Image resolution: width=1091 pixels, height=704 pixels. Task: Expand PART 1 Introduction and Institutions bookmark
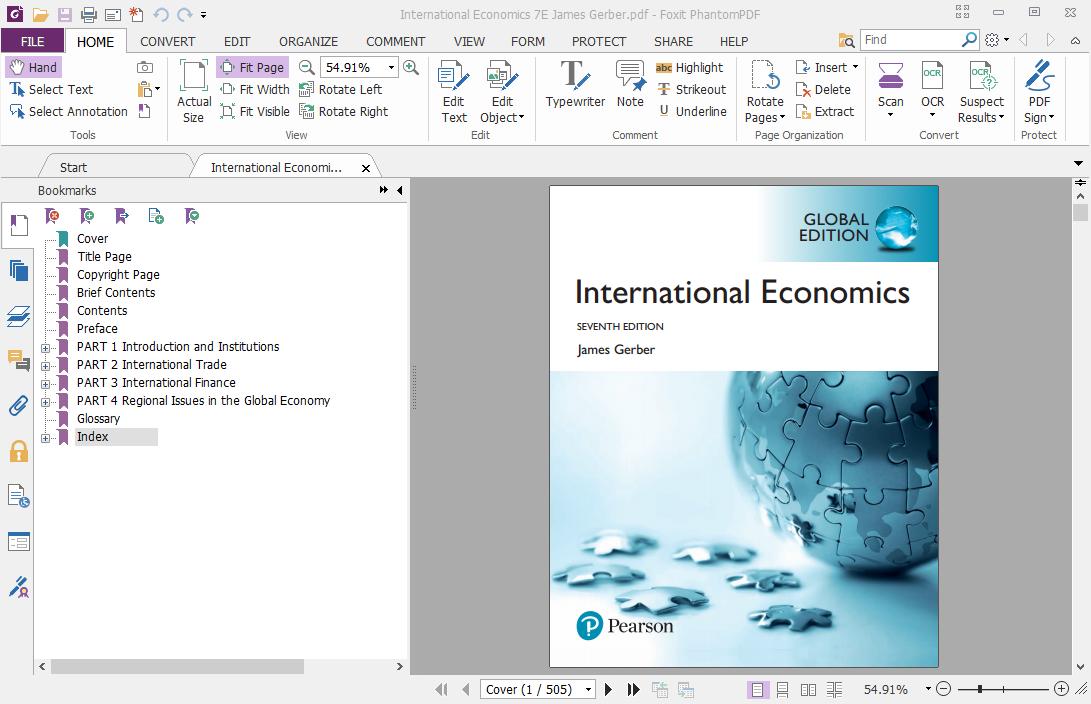point(45,348)
